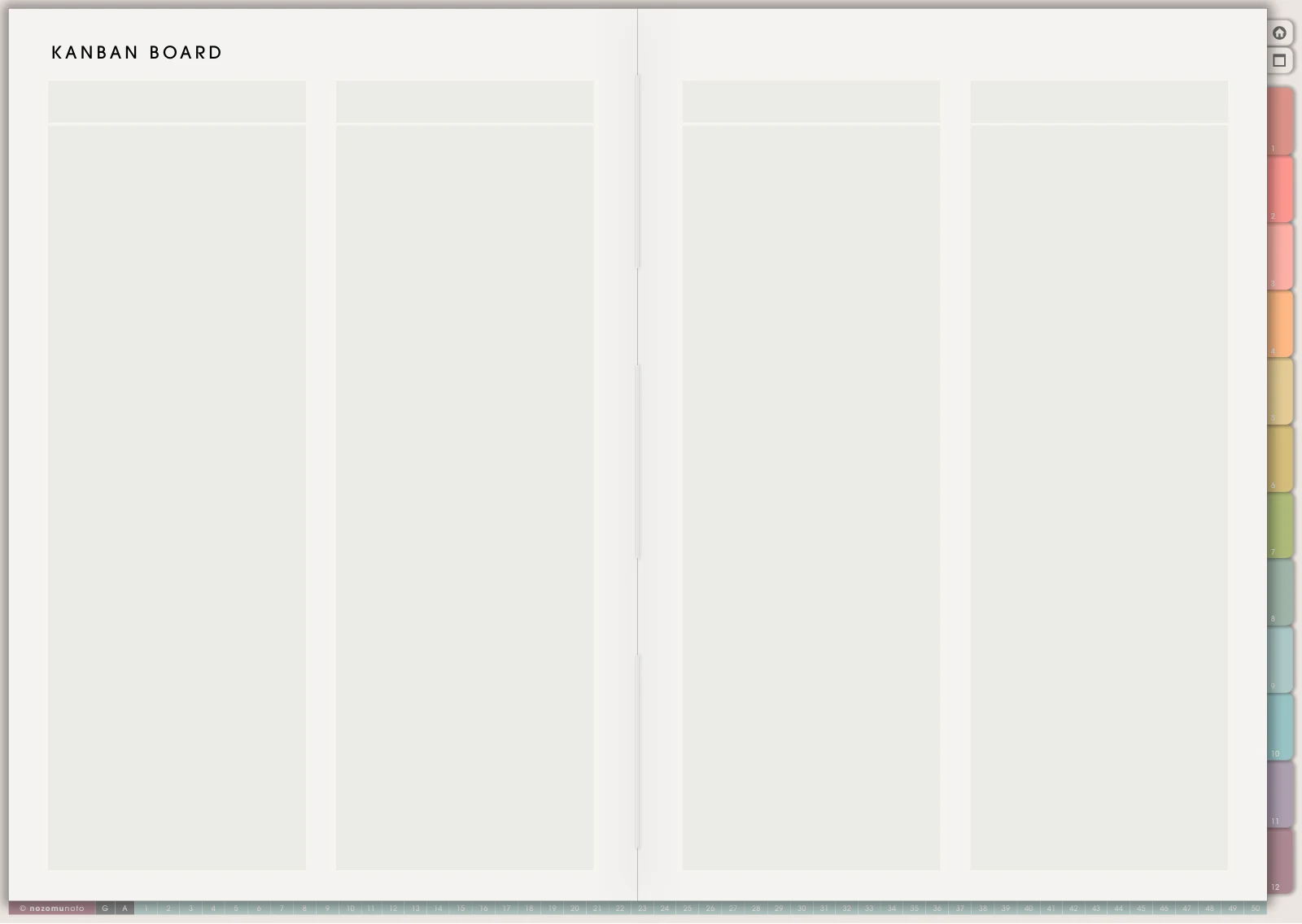Viewport: 1302px width, 924px height.
Task: Open side tab 6
Action: [x=1280, y=458]
